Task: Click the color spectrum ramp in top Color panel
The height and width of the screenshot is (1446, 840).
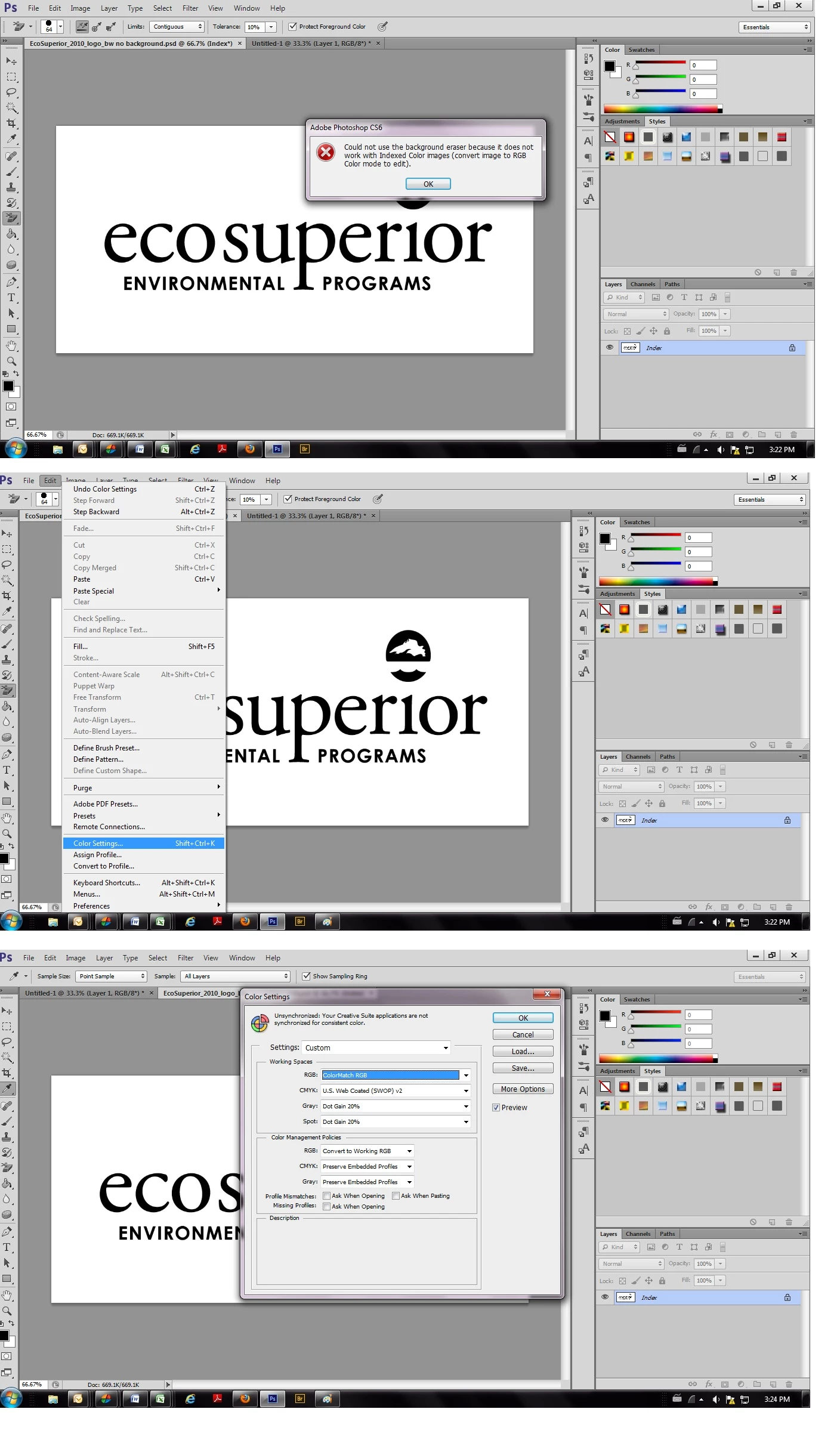Action: tap(662, 109)
